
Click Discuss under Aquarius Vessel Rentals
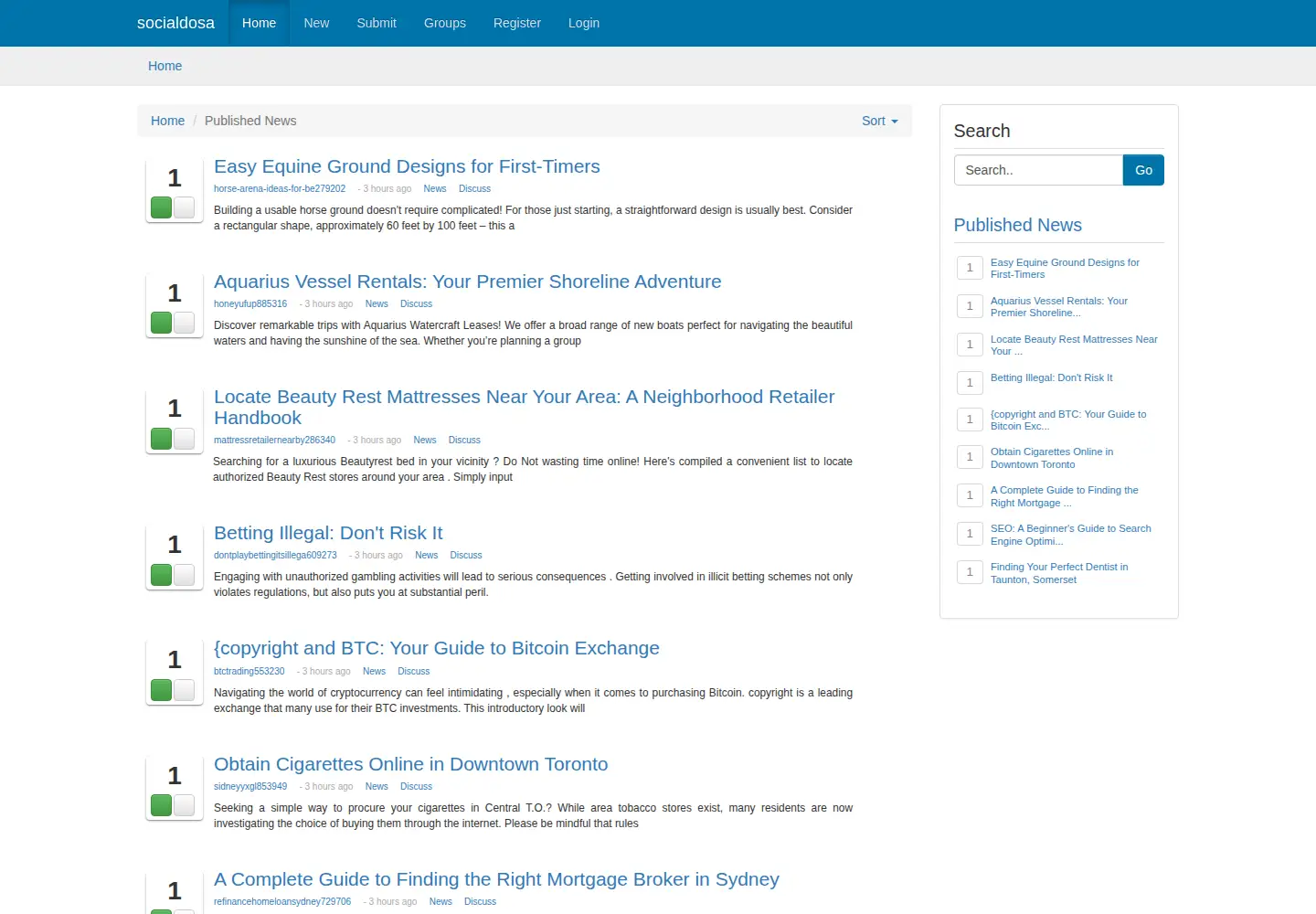click(416, 304)
